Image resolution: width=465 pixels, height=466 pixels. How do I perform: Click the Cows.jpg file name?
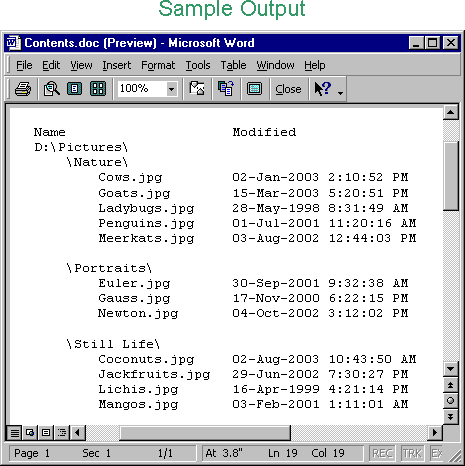pyautogui.click(x=130, y=178)
